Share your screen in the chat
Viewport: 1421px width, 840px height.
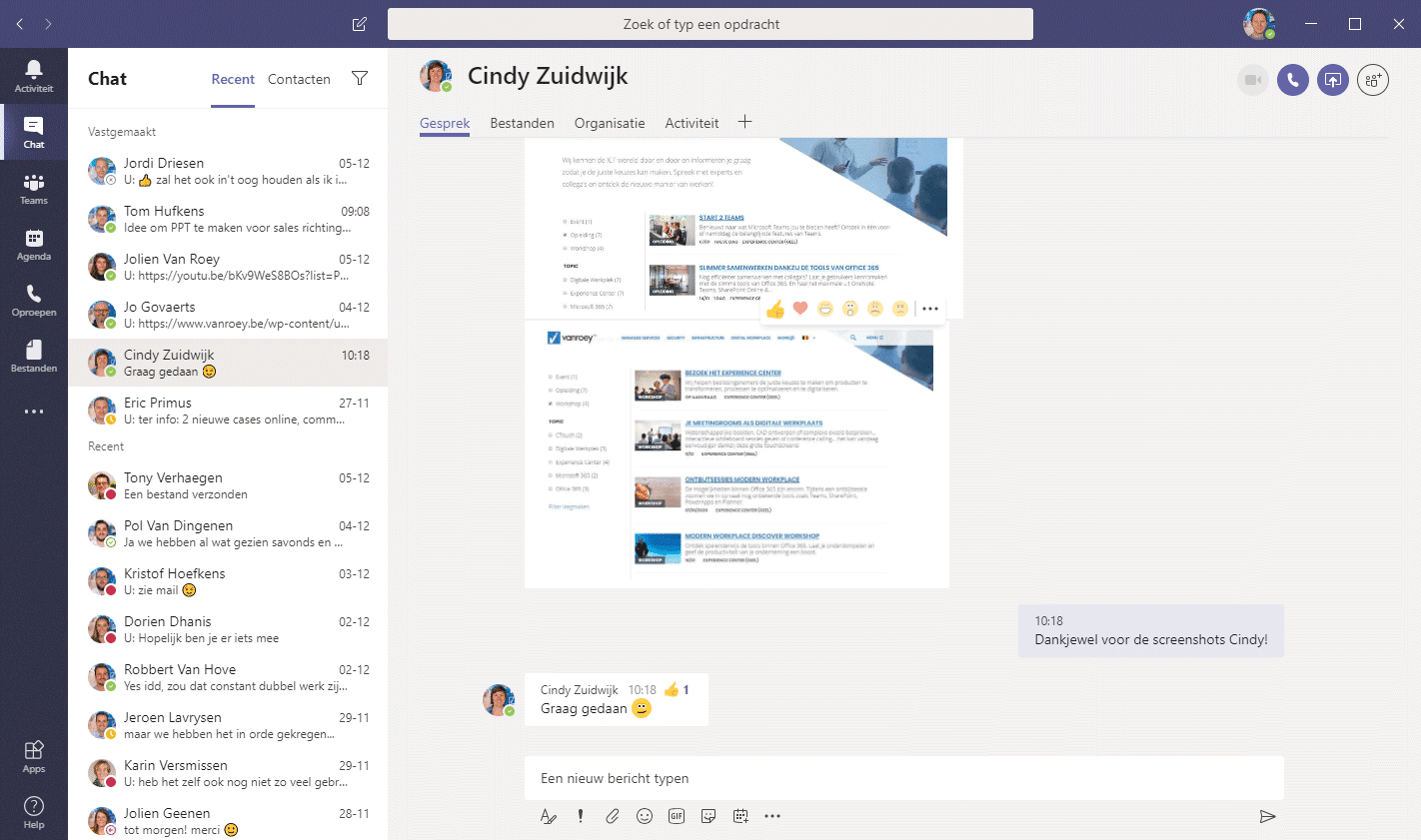point(1332,80)
